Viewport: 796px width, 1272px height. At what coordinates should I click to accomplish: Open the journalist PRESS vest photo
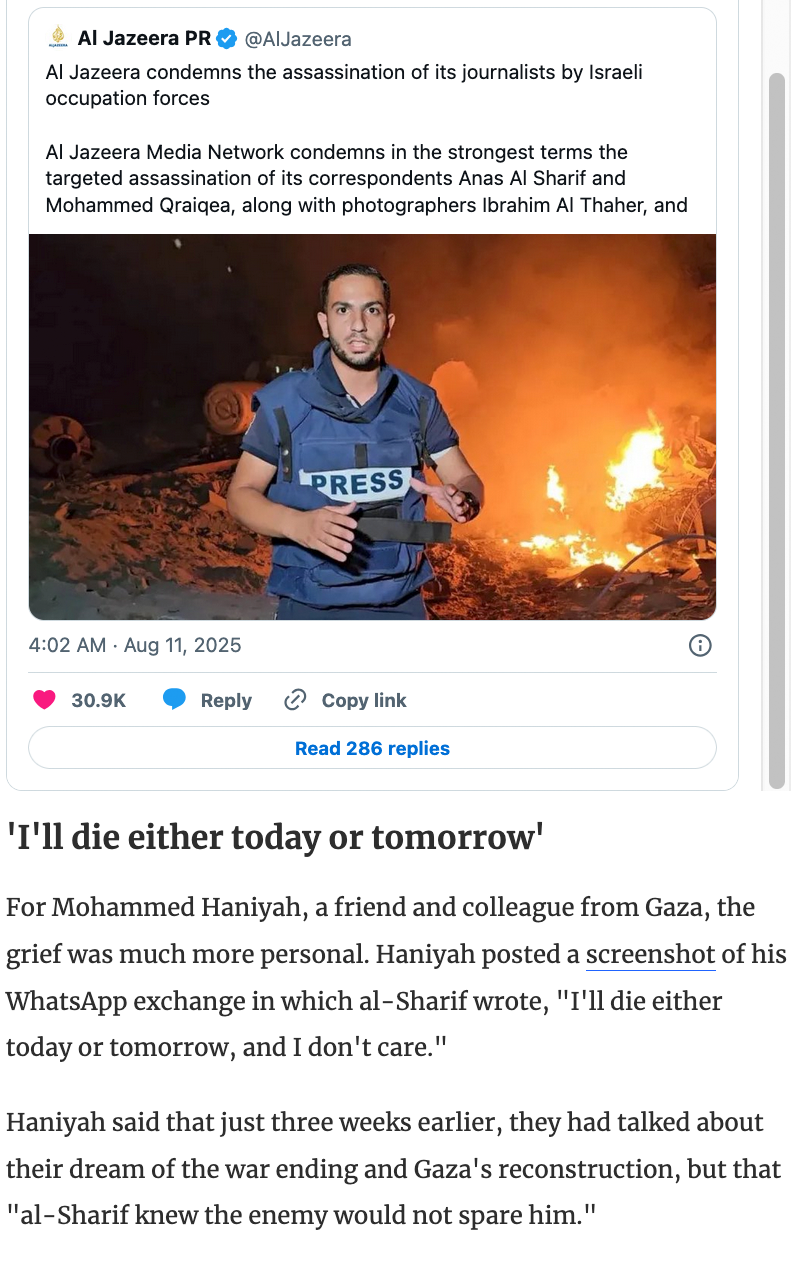(372, 427)
